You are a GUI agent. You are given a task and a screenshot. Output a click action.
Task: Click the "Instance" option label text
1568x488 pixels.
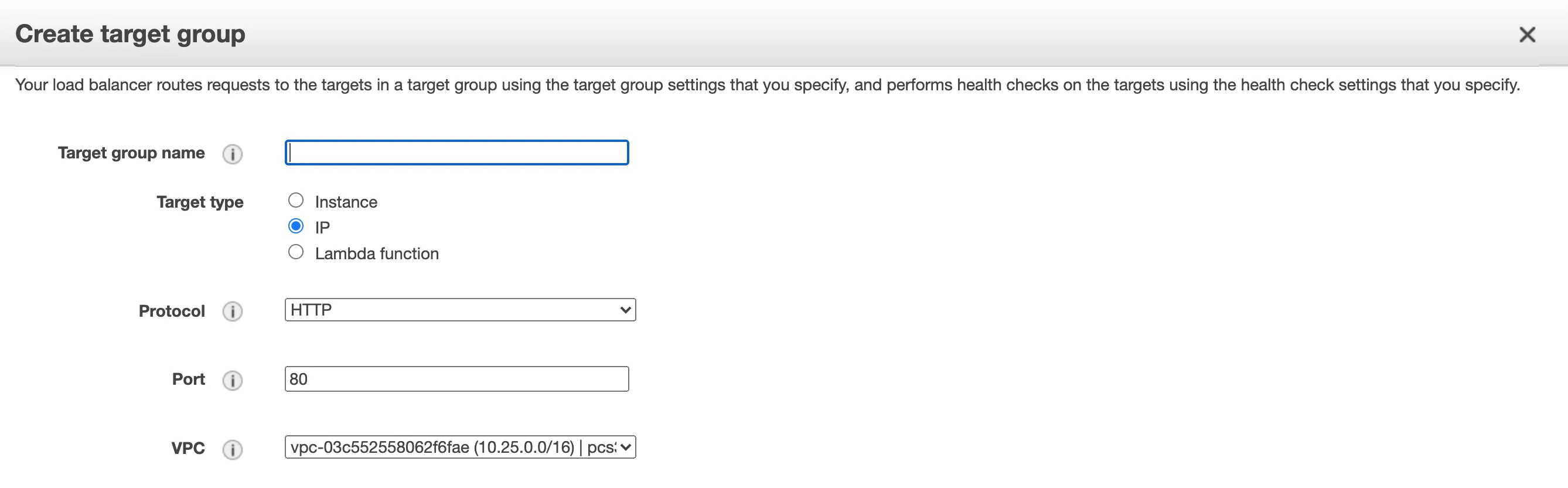pos(346,202)
